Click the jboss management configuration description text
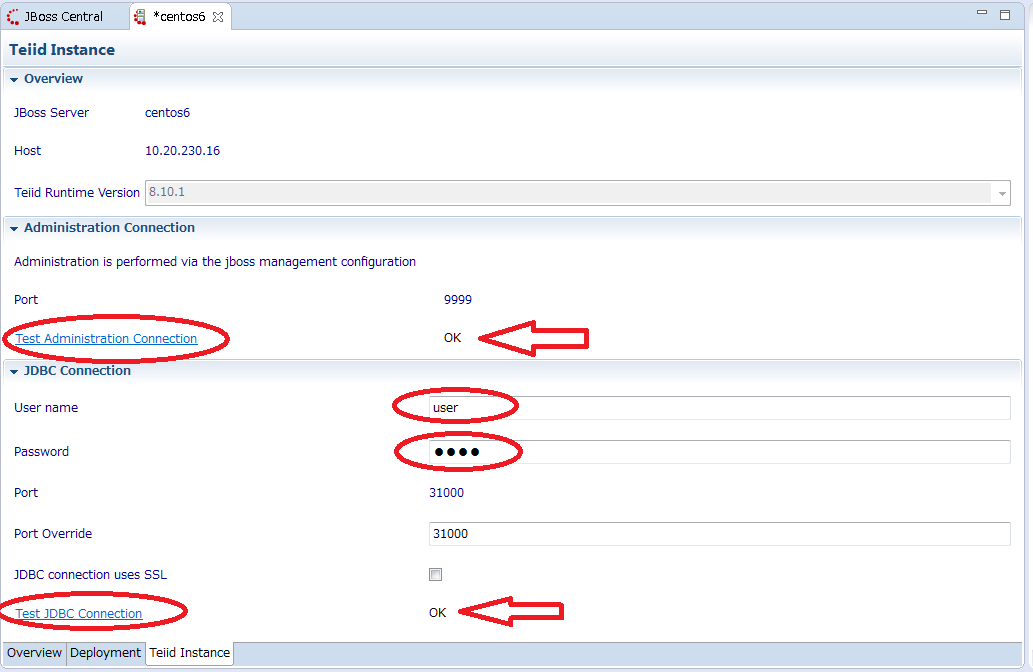This screenshot has height=672, width=1033. click(215, 262)
